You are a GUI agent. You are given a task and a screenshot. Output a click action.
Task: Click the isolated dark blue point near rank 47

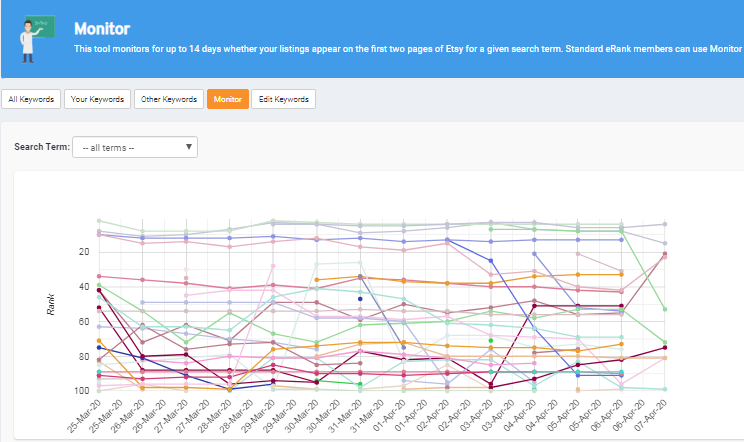[x=360, y=299]
